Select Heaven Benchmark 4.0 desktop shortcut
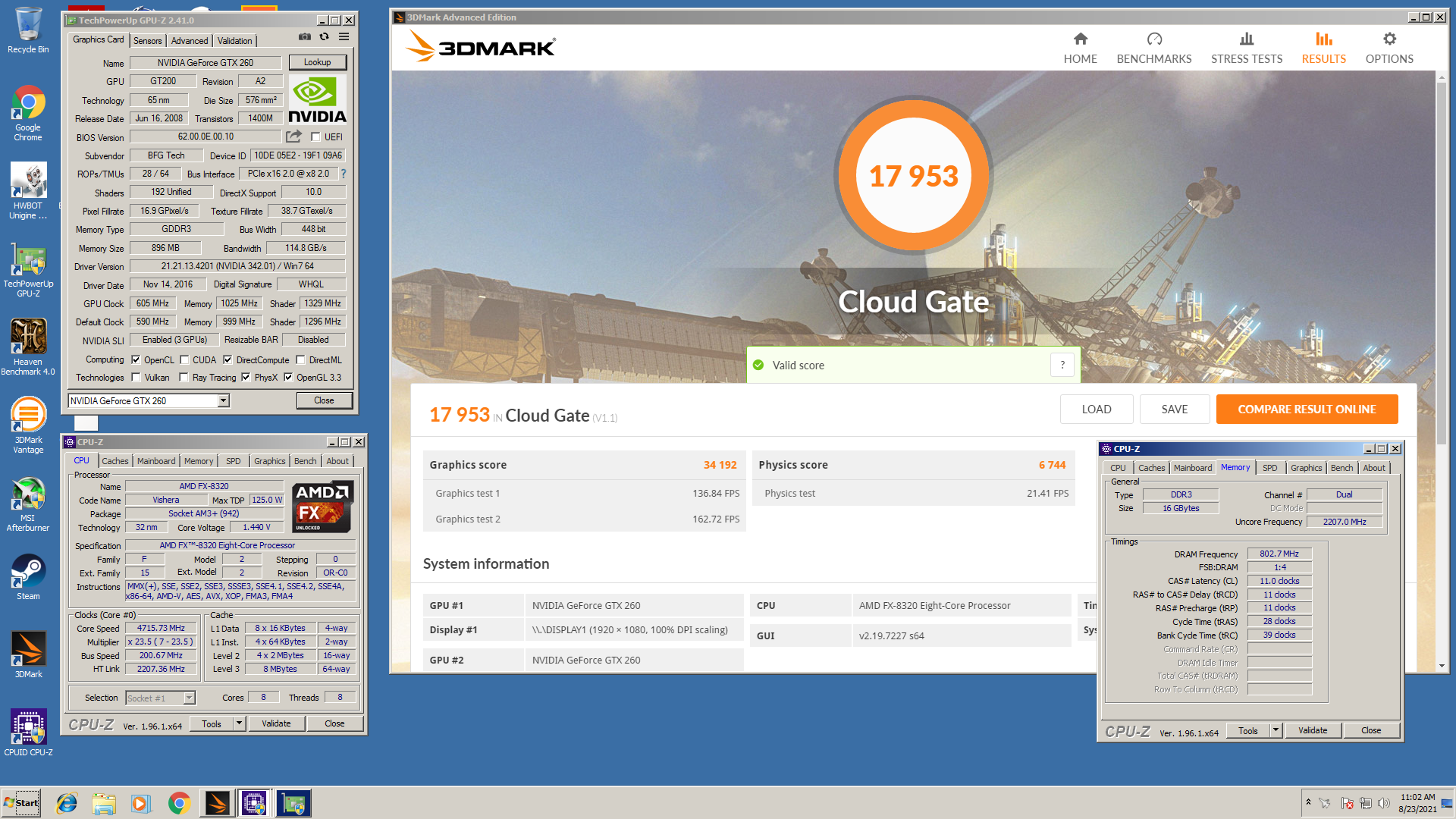Image resolution: width=1456 pixels, height=819 pixels. coord(28,347)
